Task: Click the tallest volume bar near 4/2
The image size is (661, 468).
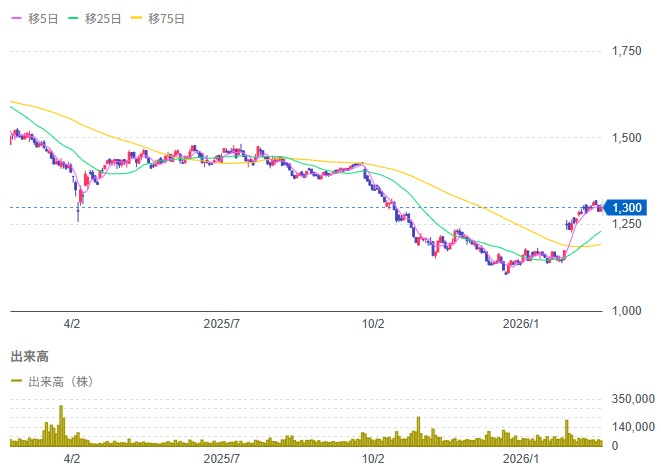Action: pos(61,425)
